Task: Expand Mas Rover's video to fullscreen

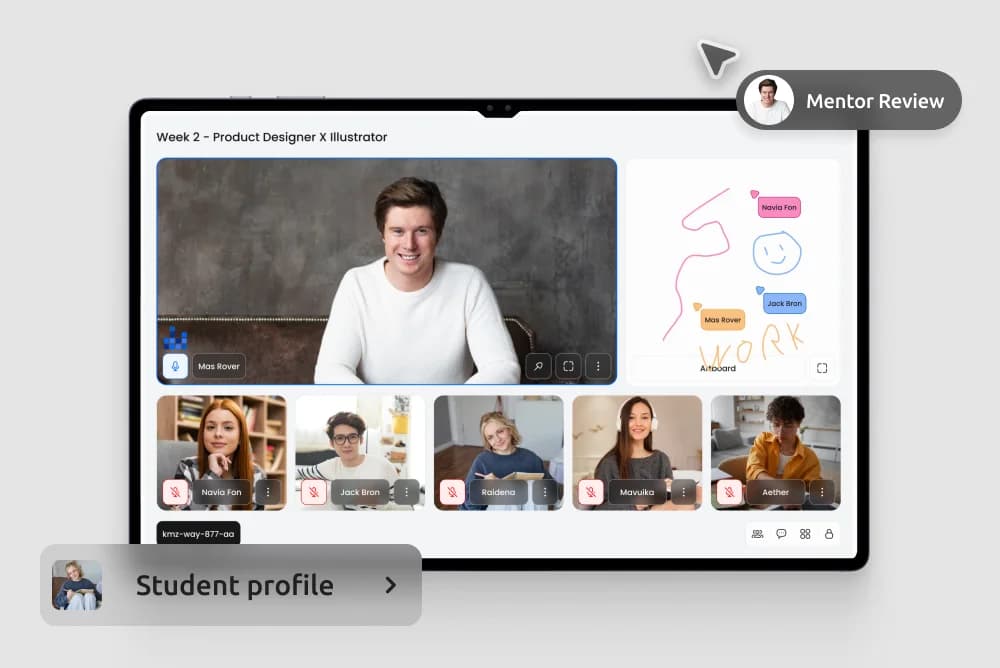Action: coord(568,366)
